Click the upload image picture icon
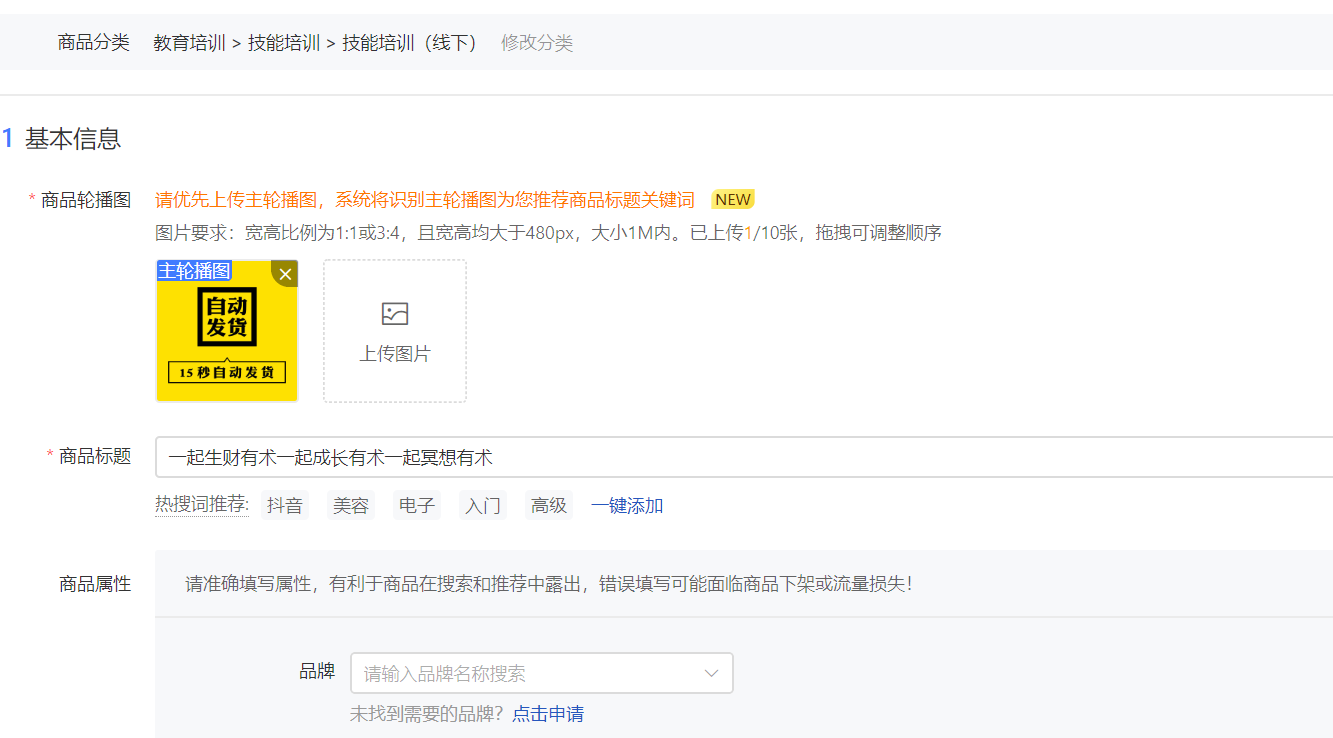Screen dimensions: 1333x738 395,314
